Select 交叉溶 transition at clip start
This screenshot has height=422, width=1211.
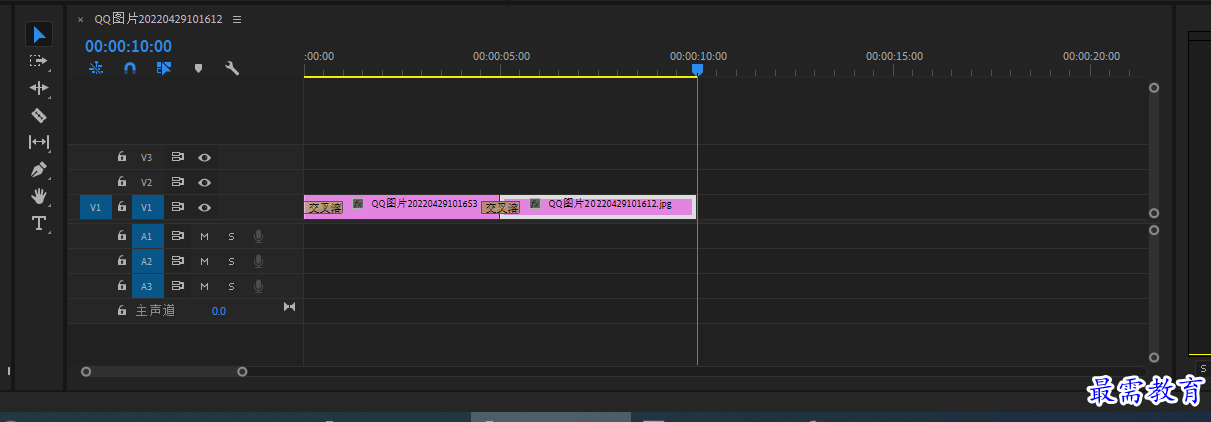[323, 208]
